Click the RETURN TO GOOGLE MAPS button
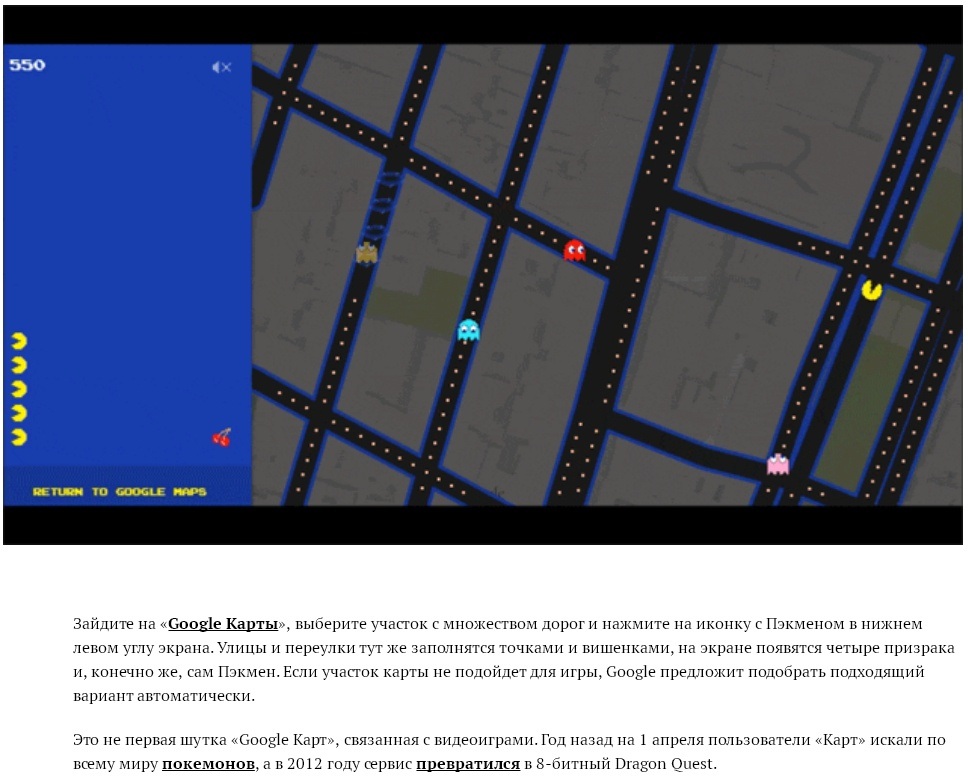The width and height of the screenshot is (968, 782). [x=119, y=491]
